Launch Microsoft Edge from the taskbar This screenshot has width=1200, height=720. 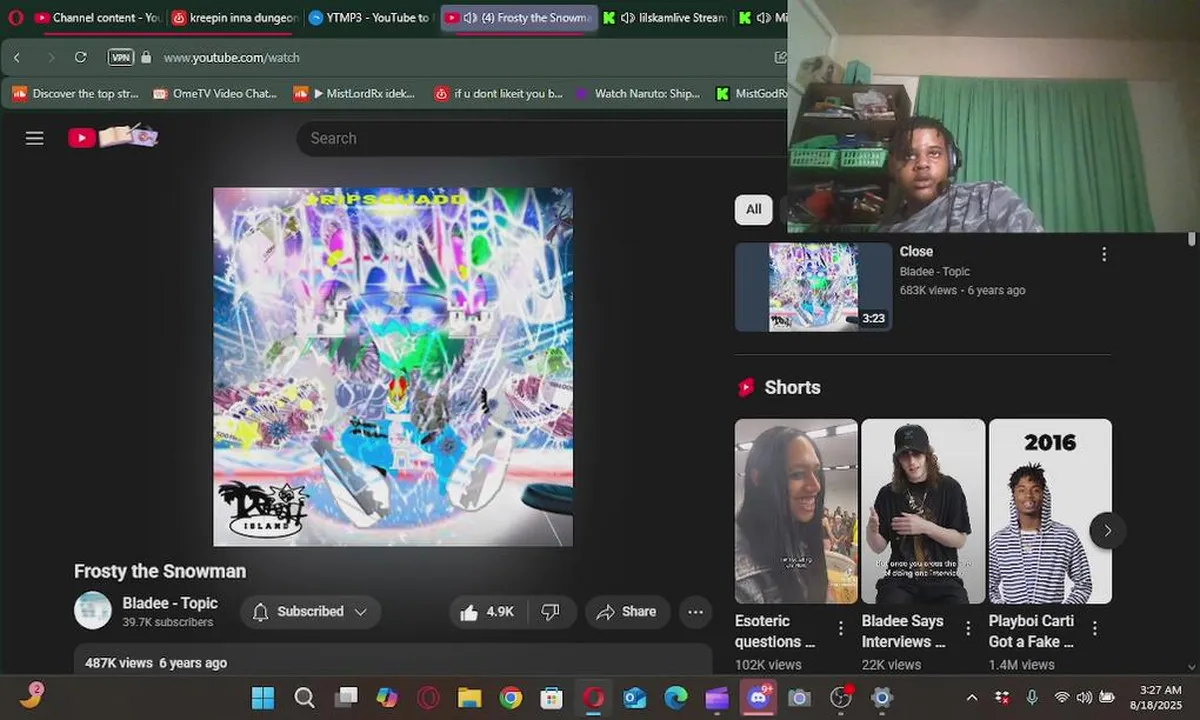point(676,697)
